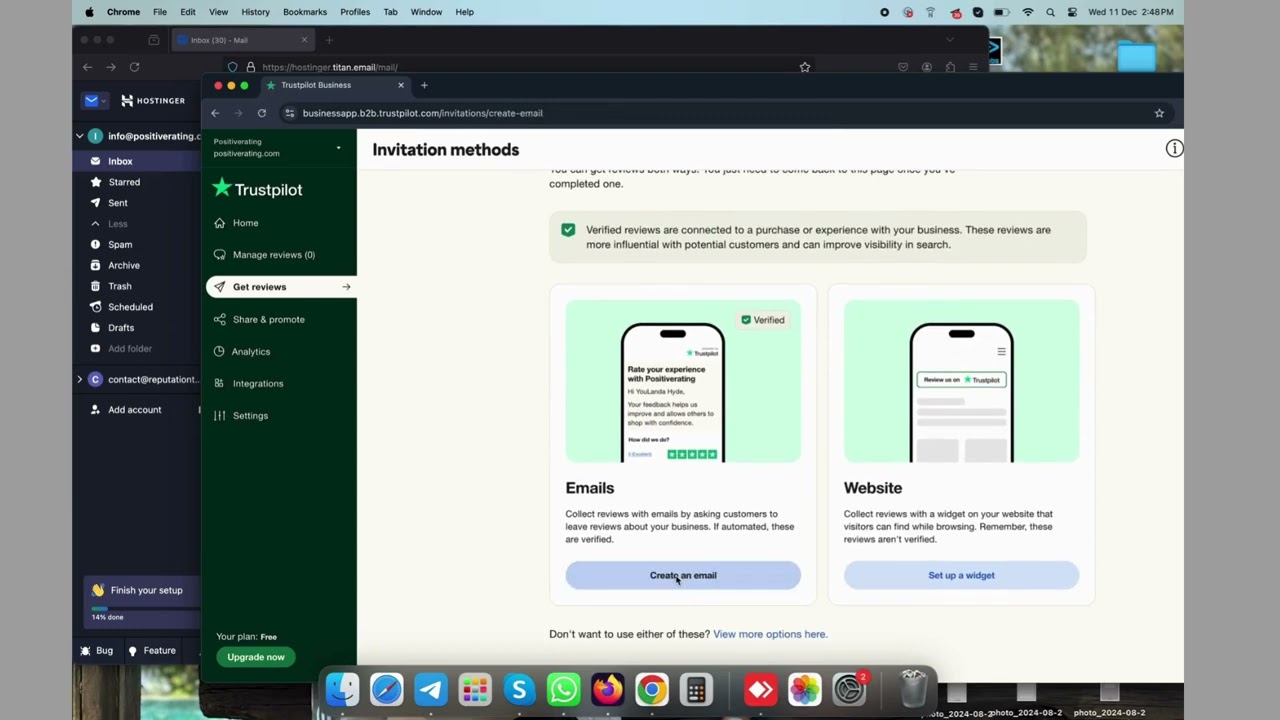The width and height of the screenshot is (1280, 720).
Task: Click the Verified badge on Emails card
Action: 763,320
